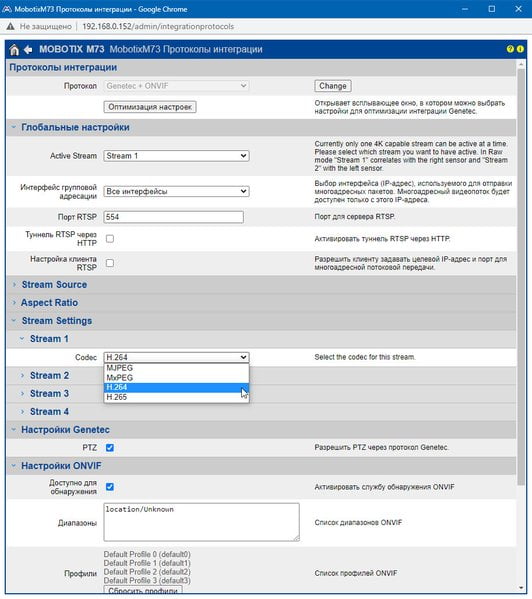Image resolution: width=532 pixels, height=599 pixels.
Task: Choose H.264 highlighted codec option
Action: click(176, 387)
